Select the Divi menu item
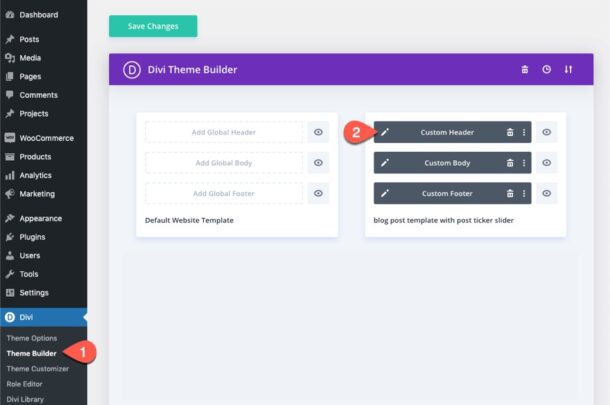Viewport: 610px width, 405px height. pyautogui.click(x=44, y=317)
